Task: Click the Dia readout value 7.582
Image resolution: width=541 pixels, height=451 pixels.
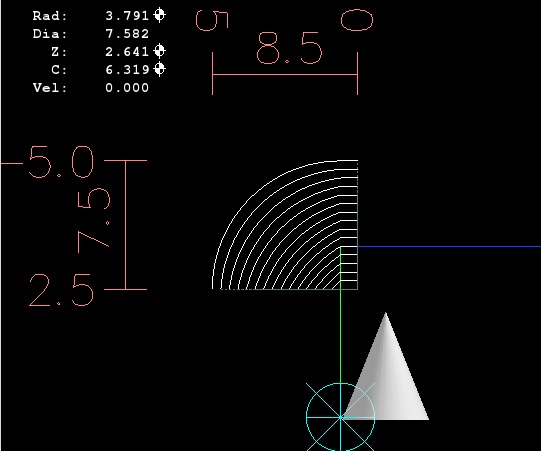Action: click(x=127, y=34)
